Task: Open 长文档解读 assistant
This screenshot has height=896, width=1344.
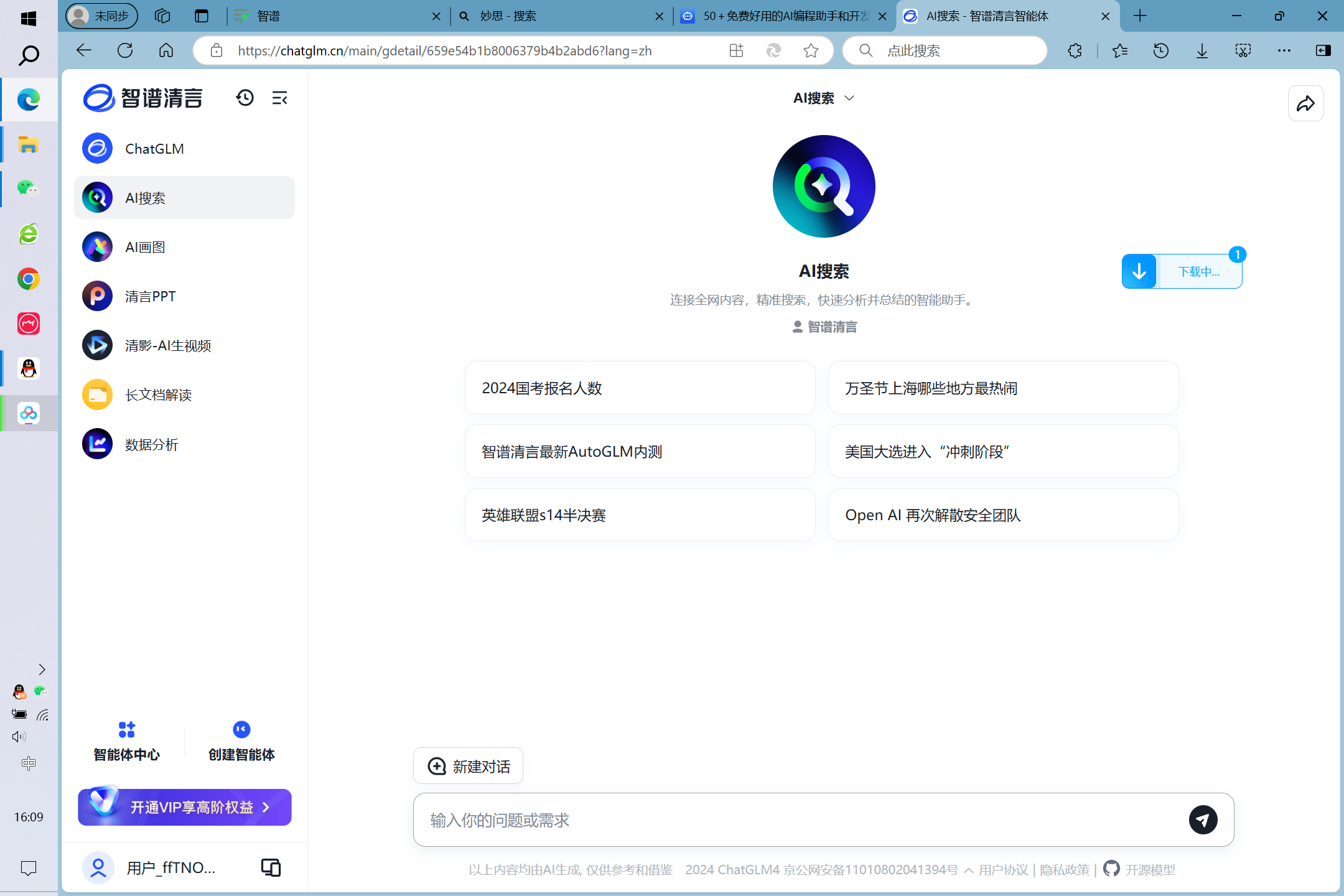Action: tap(184, 394)
